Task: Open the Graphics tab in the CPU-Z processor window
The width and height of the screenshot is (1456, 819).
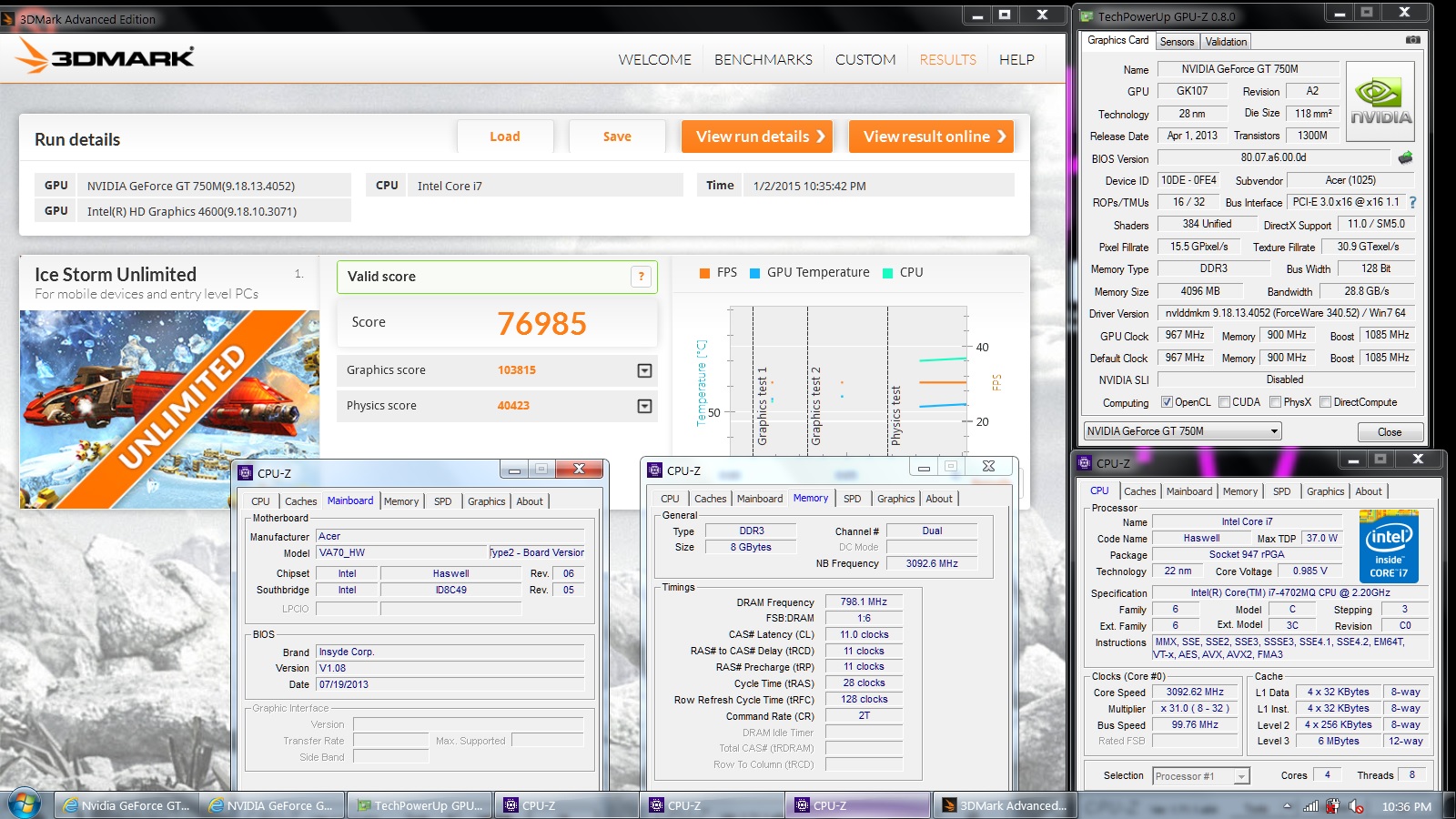Action: tap(1325, 491)
